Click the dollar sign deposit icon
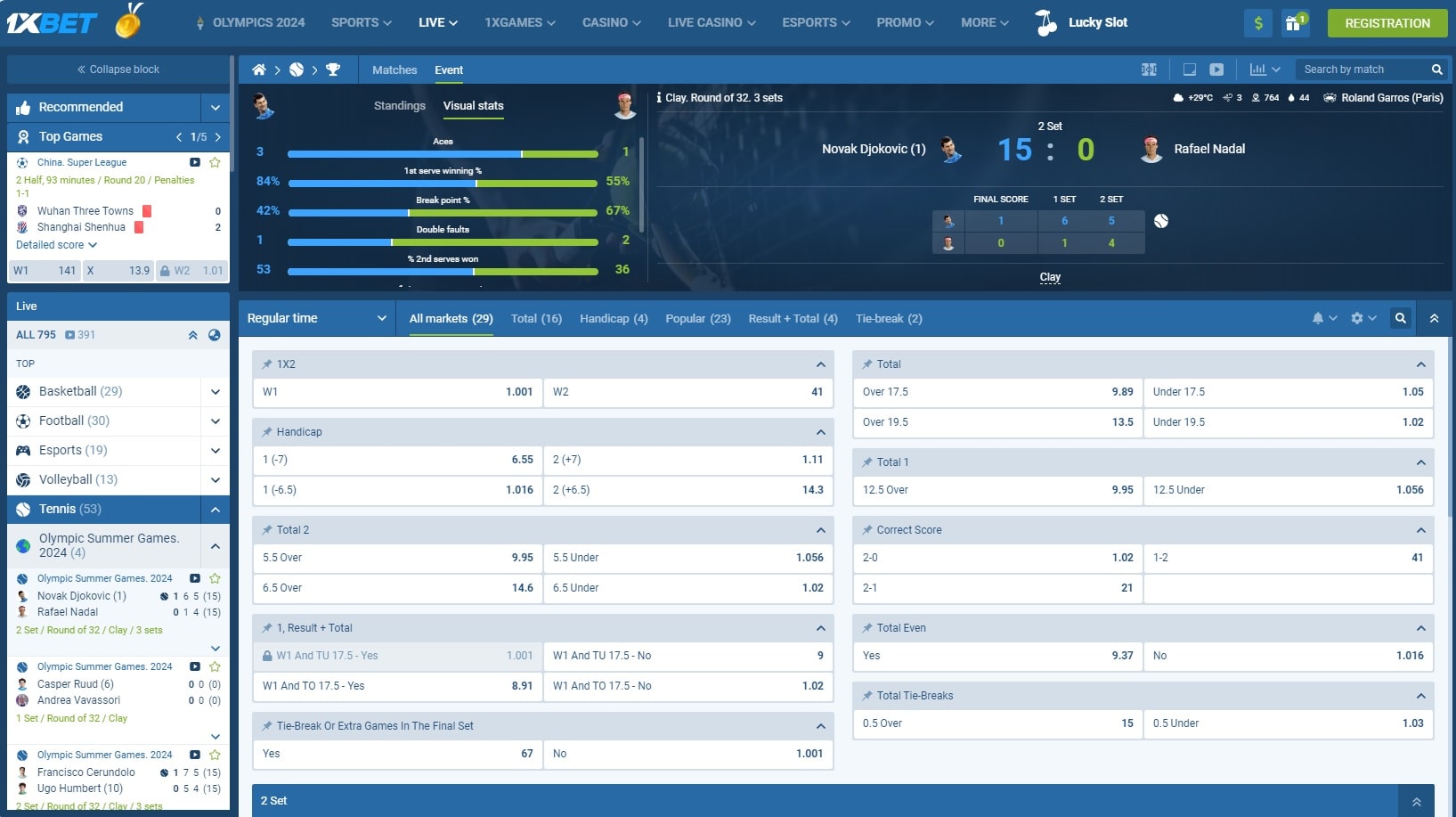The height and width of the screenshot is (817, 1456). coord(1258,23)
